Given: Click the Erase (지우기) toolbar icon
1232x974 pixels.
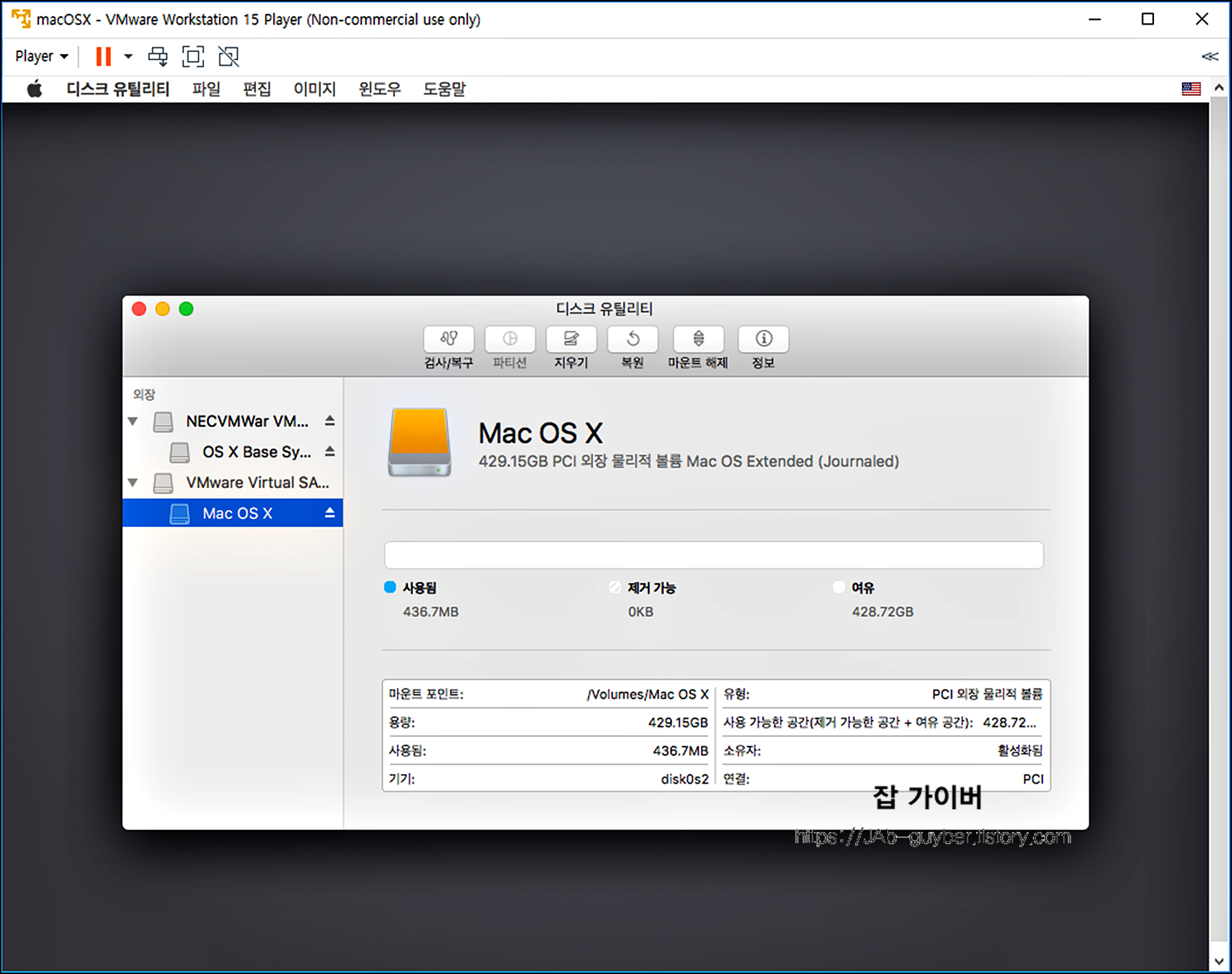Looking at the screenshot, I should [x=571, y=339].
